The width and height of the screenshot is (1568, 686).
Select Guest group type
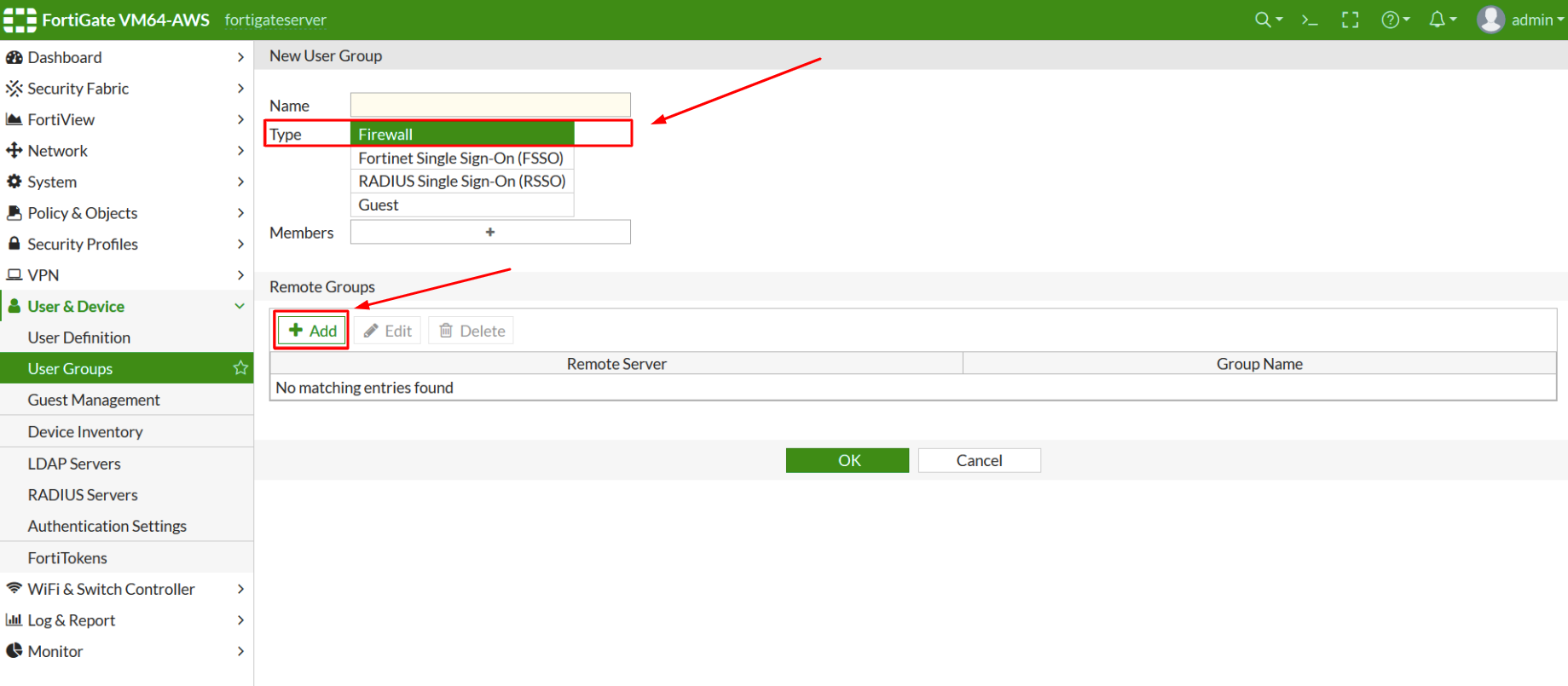462,205
